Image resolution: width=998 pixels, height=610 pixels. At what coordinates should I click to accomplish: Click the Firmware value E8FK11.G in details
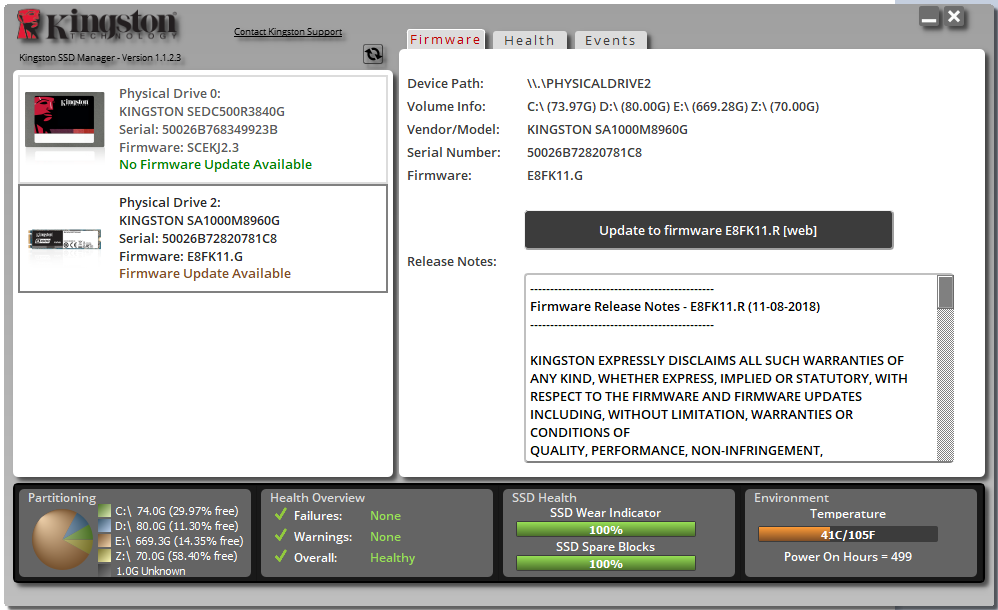pyautogui.click(x=554, y=175)
